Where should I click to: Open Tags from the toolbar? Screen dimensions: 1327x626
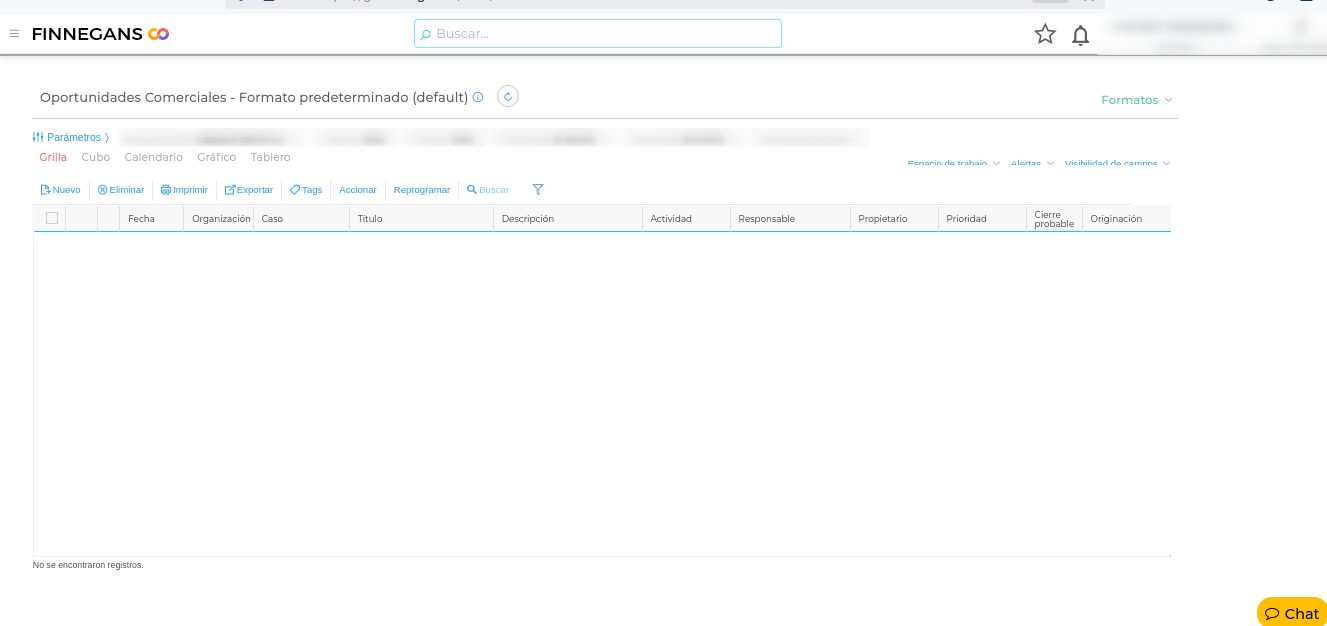(306, 190)
